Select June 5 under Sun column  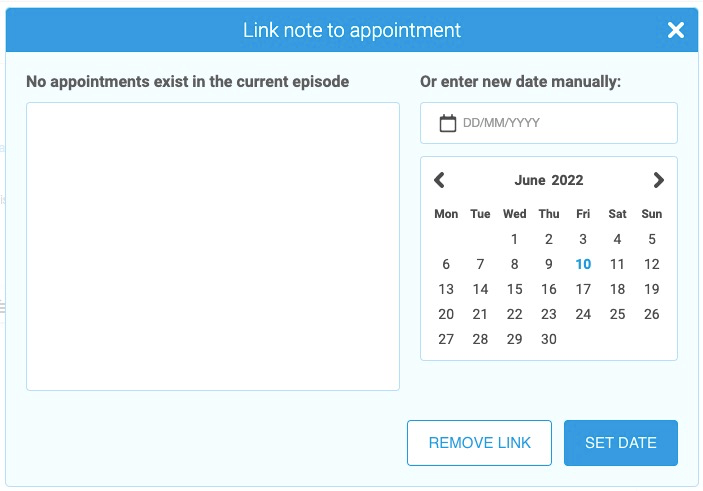point(652,239)
